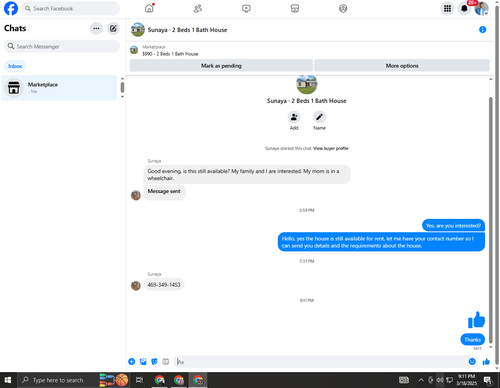Open Facebook home from the logo

point(11,8)
